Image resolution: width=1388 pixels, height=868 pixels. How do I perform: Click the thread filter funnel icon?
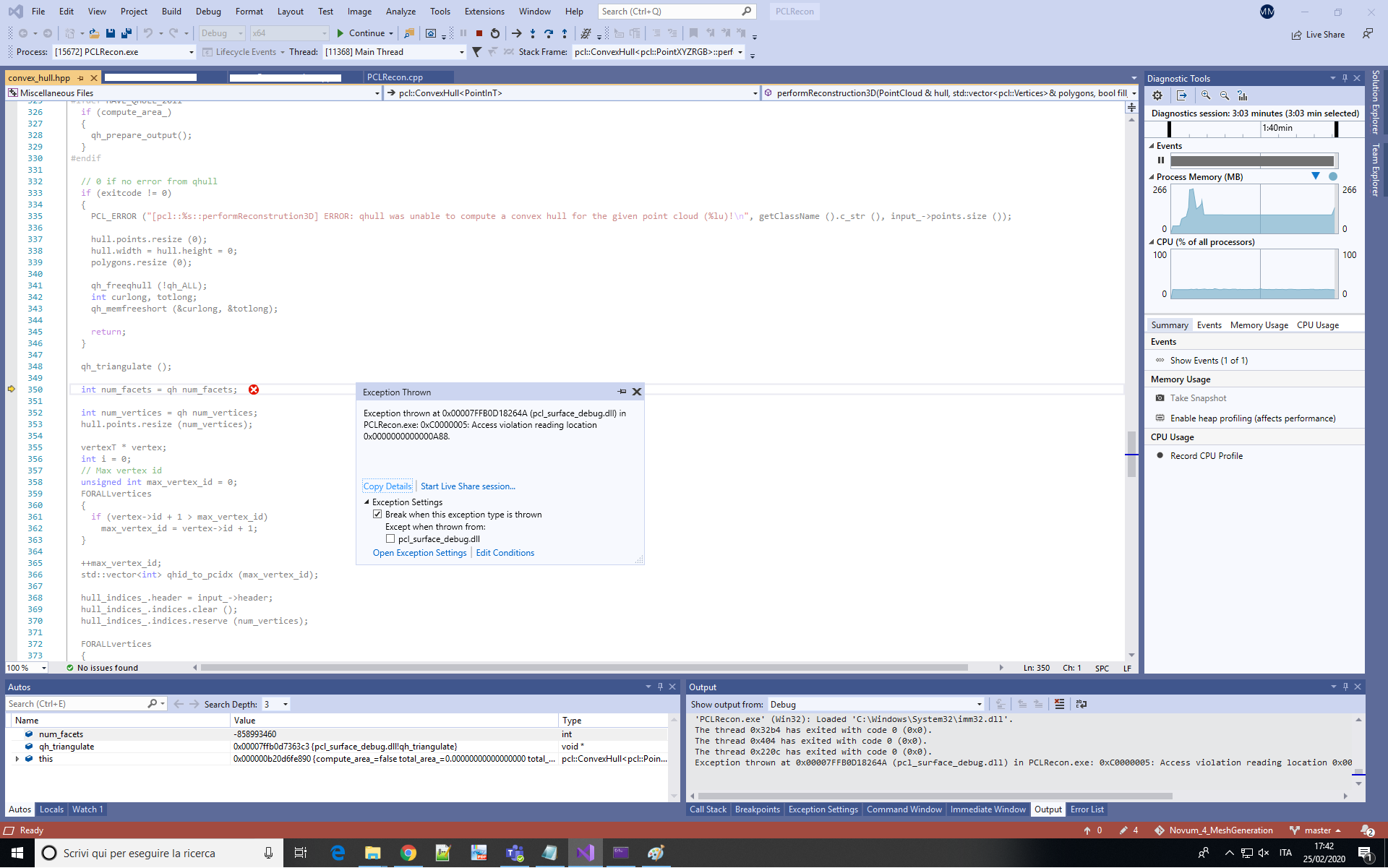click(476, 52)
